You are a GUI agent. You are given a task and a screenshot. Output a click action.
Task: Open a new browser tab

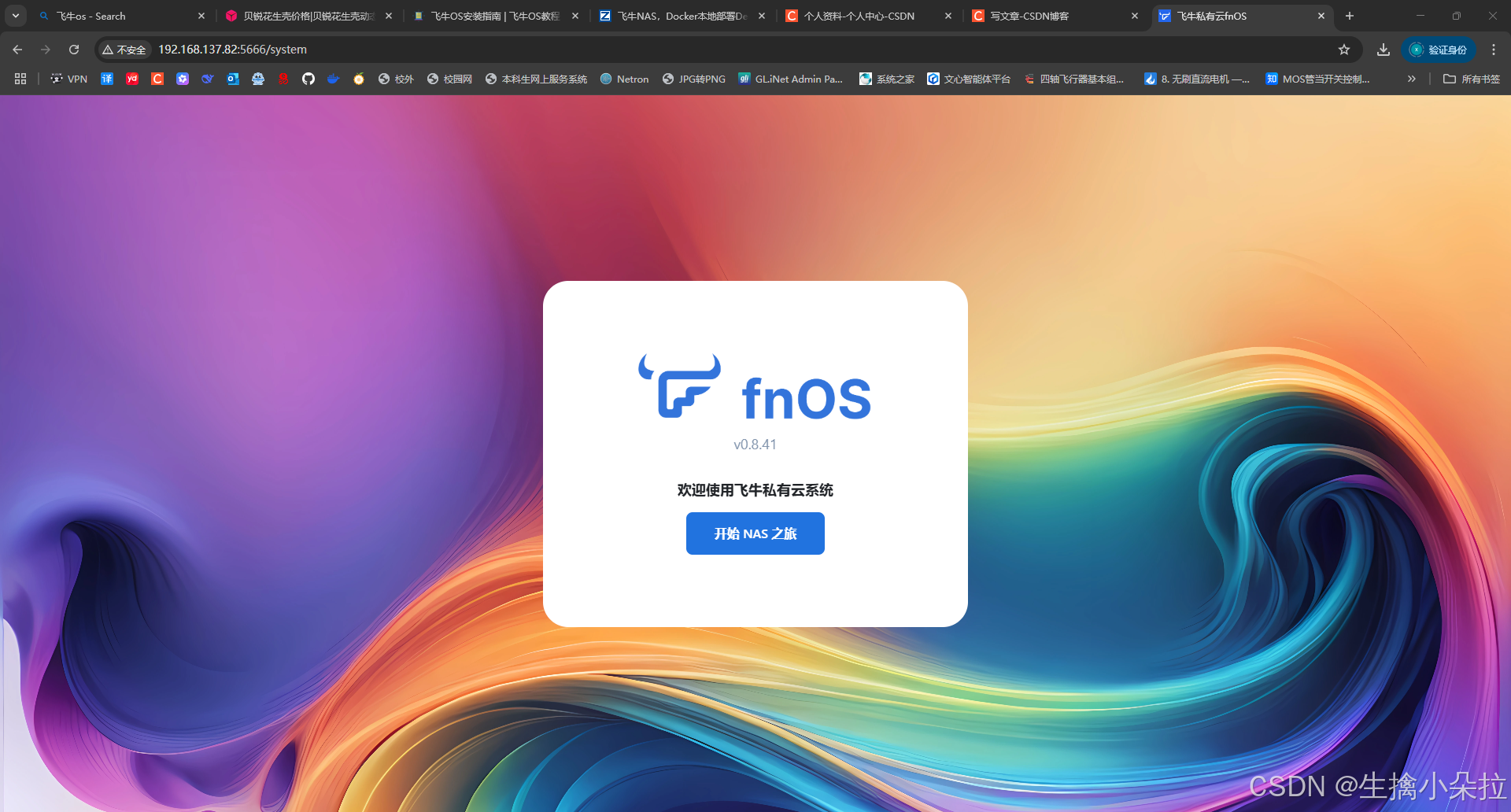[1350, 16]
